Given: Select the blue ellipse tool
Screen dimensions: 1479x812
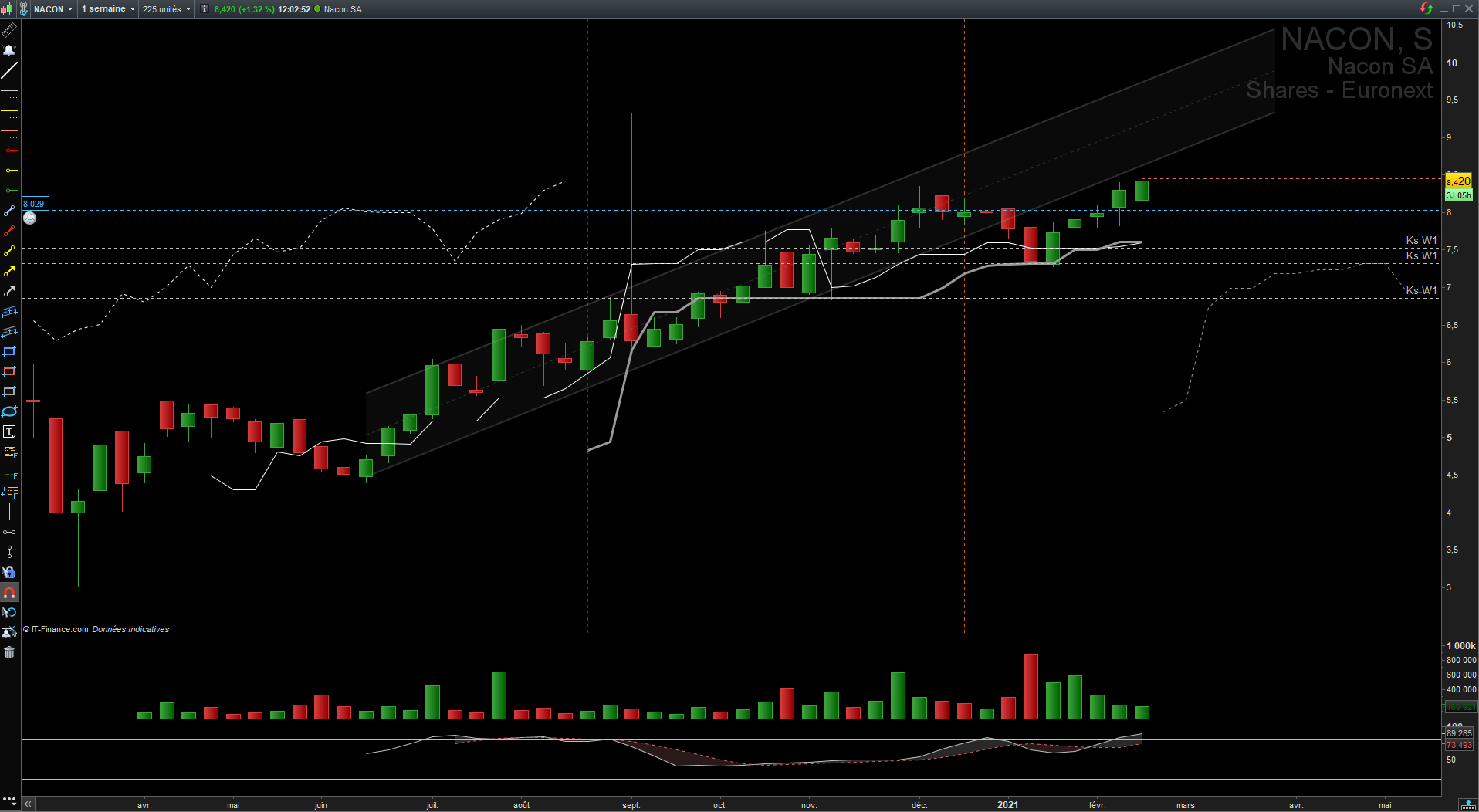Looking at the screenshot, I should 9,411.
